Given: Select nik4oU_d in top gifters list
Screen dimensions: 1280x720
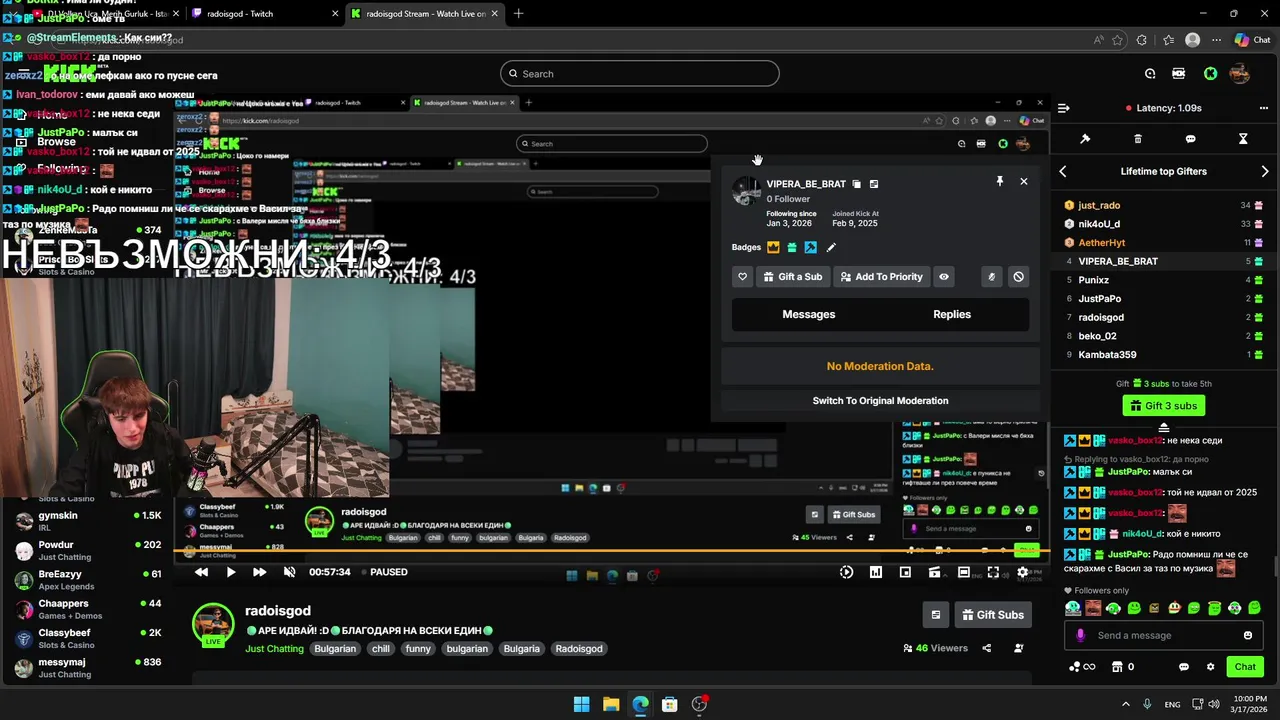Looking at the screenshot, I should tap(1164, 224).
